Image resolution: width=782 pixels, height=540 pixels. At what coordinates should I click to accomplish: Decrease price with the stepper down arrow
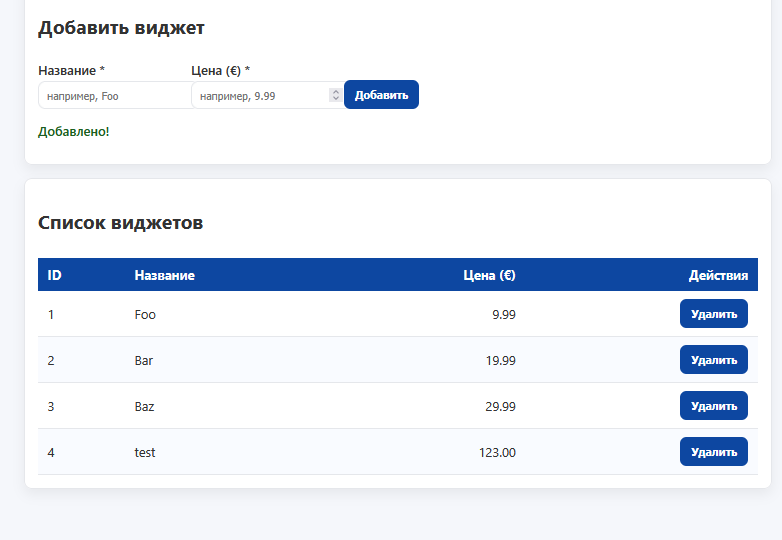click(x=335, y=100)
